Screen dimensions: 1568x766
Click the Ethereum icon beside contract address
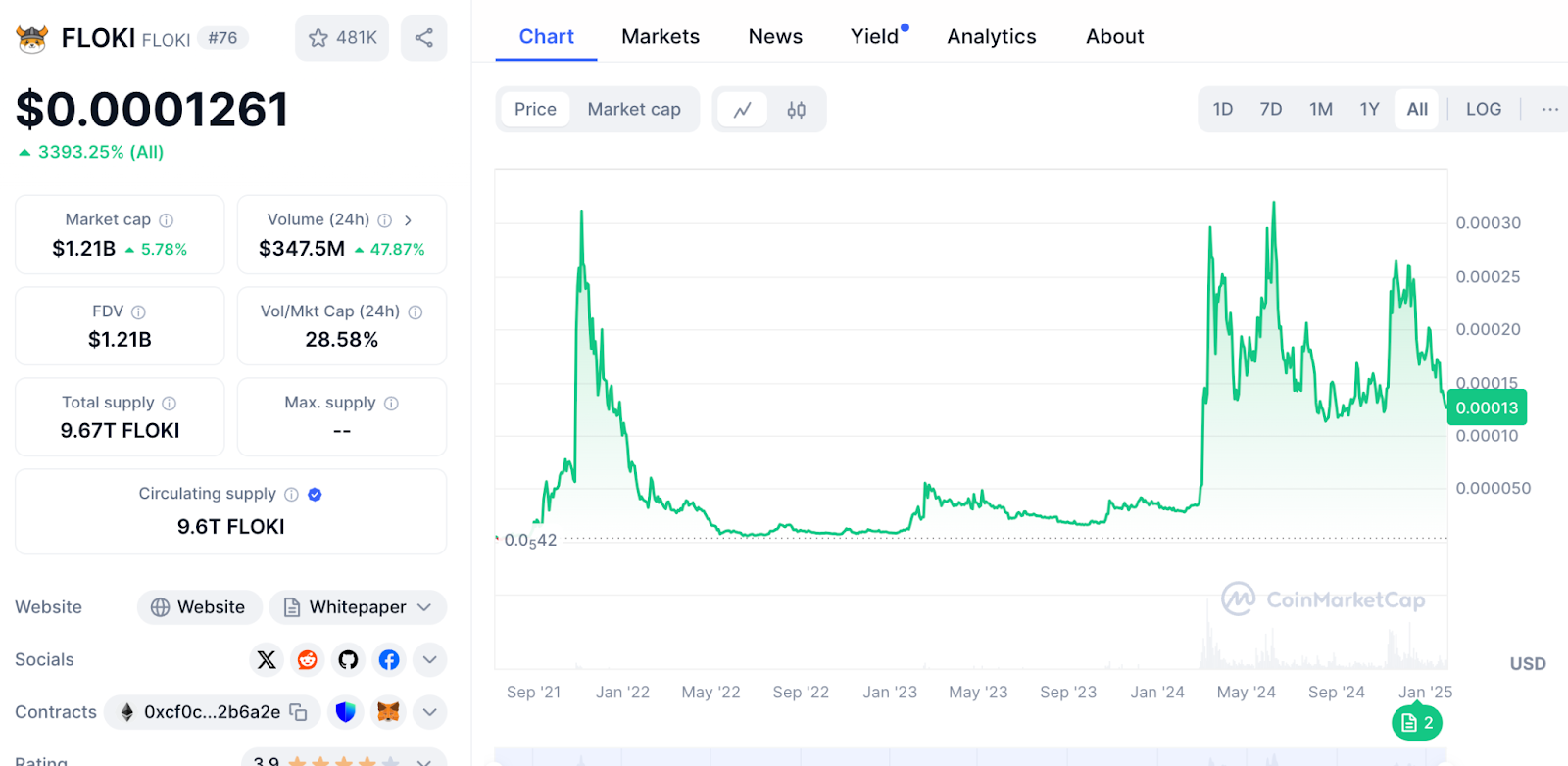pyautogui.click(x=126, y=712)
